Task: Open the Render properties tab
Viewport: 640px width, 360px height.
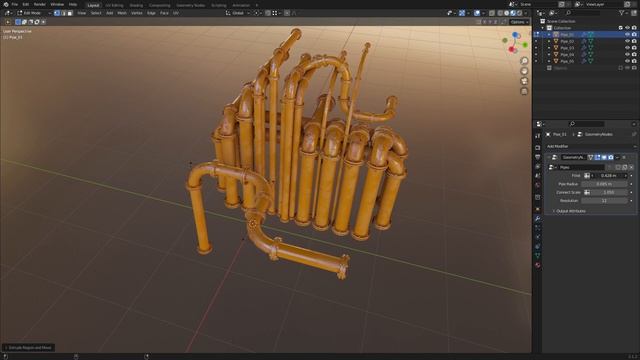Action: click(538, 147)
